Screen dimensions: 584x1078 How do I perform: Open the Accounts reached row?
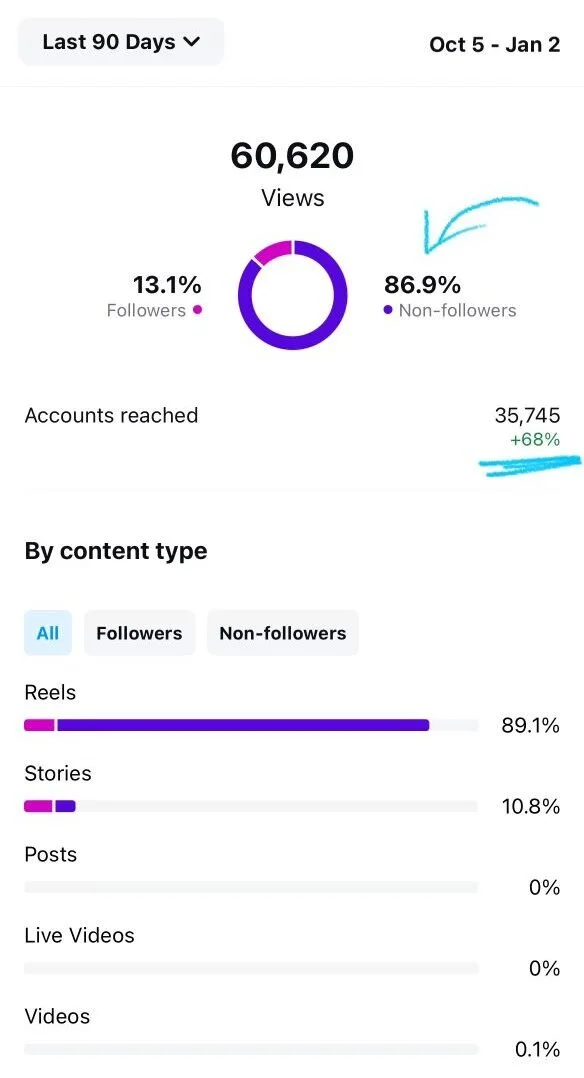(292, 426)
